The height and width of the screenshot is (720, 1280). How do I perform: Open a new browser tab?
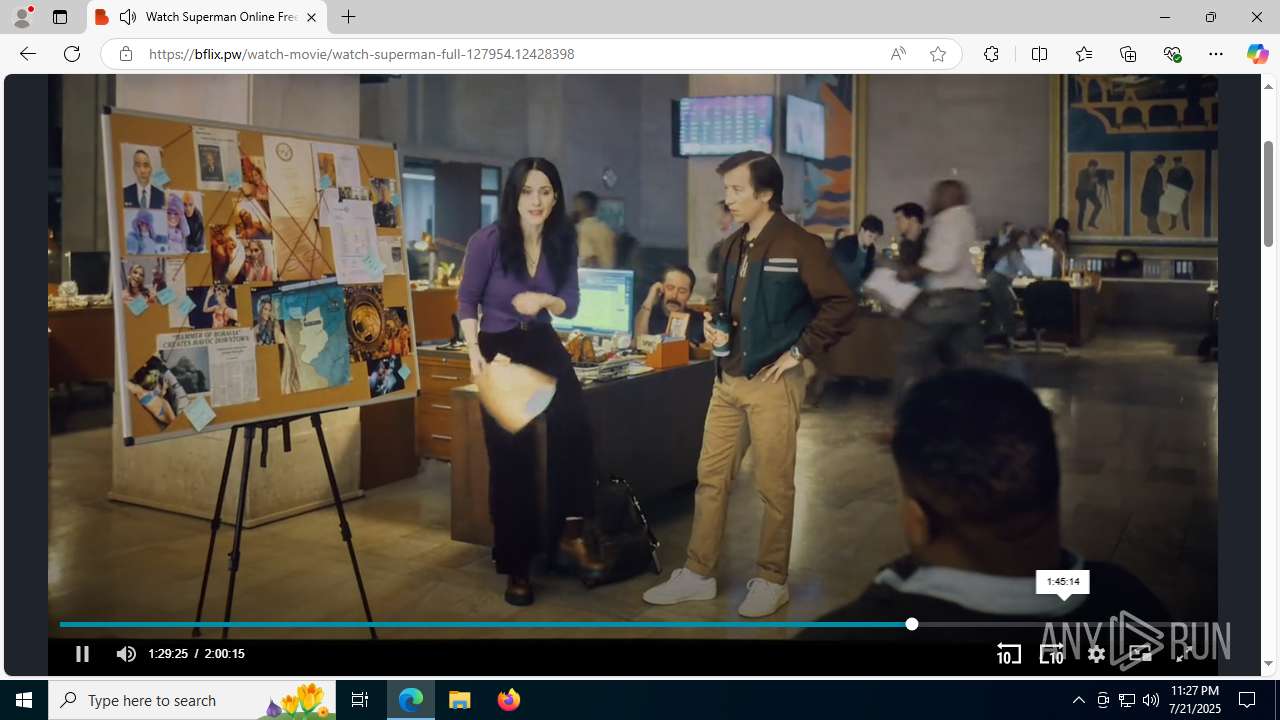pos(348,17)
